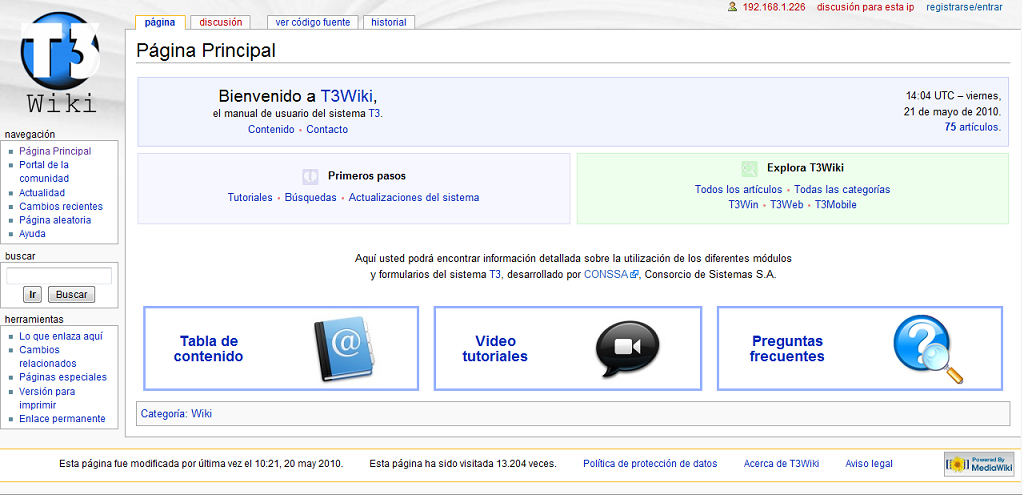Click registrarse/entrar to log in
Screen dimensions: 1024x495
tap(964, 7)
